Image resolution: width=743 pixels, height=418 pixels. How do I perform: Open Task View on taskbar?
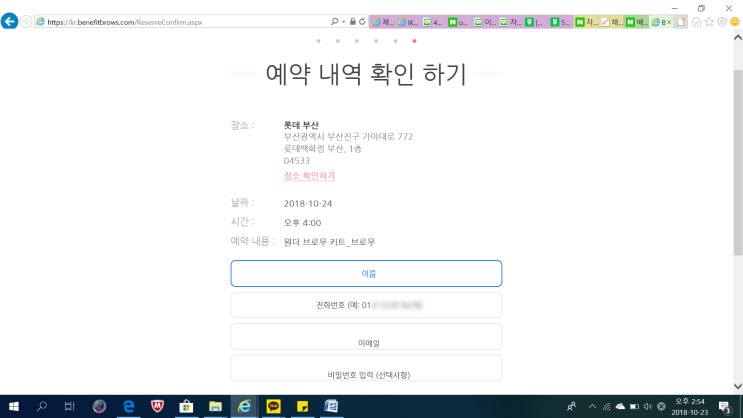point(70,406)
